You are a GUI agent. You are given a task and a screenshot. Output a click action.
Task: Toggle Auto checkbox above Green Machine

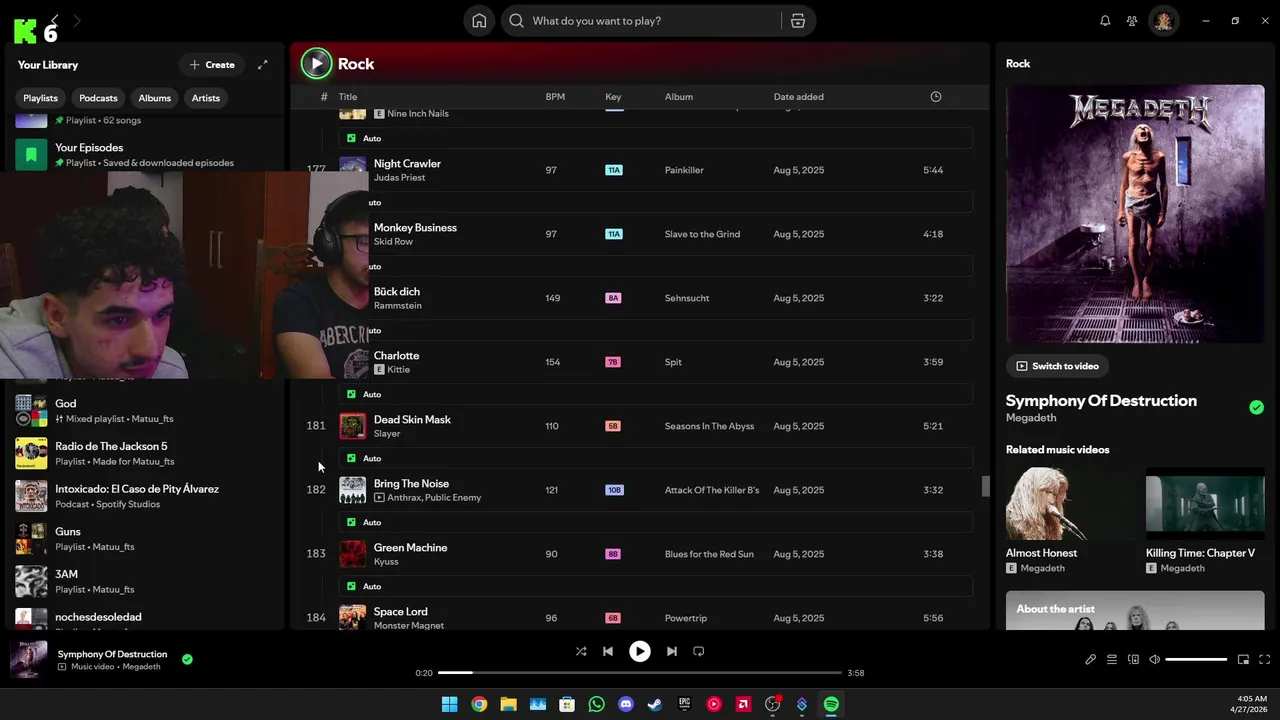click(x=351, y=522)
